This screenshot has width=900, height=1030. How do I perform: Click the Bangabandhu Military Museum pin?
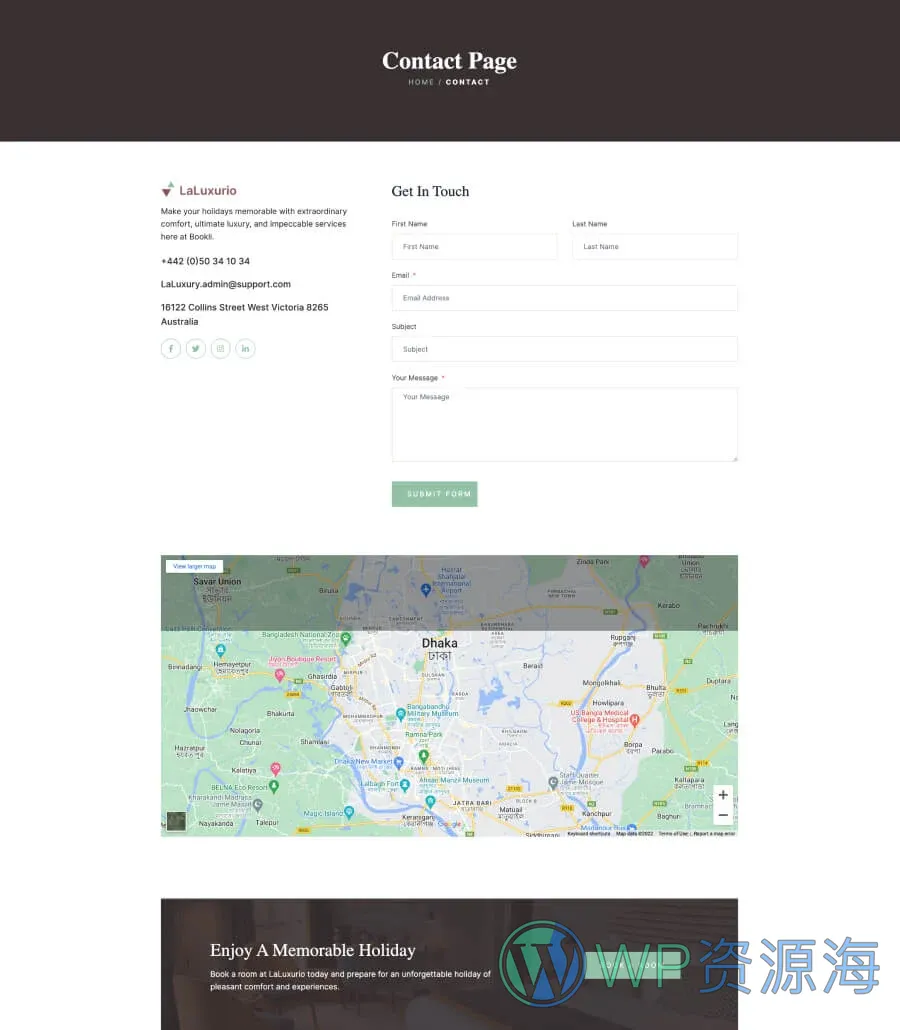pos(401,713)
